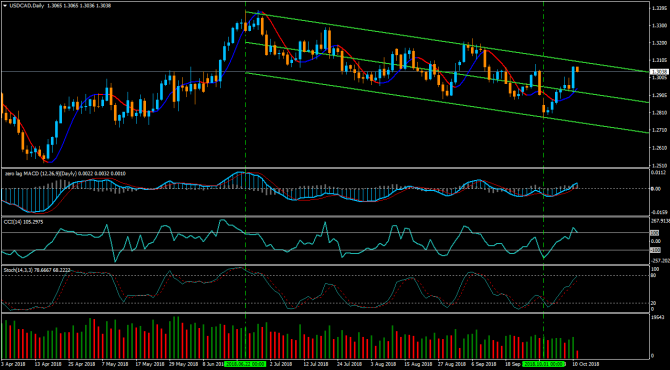Click the highlighted 2018.06.22 date marker
Viewport: 670px width, 370px height.
point(245,364)
